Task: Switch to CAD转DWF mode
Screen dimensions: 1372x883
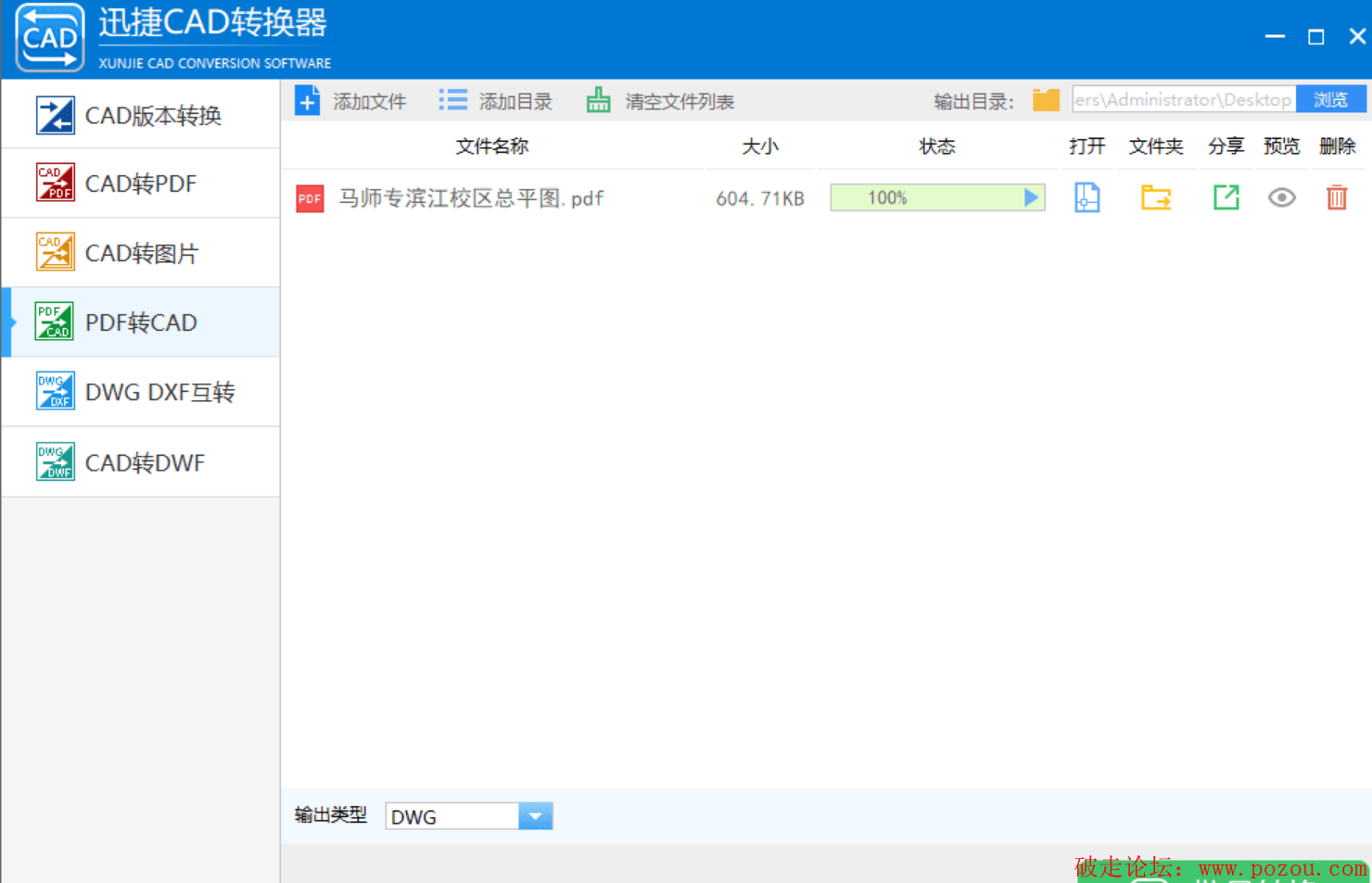Action: [x=141, y=462]
